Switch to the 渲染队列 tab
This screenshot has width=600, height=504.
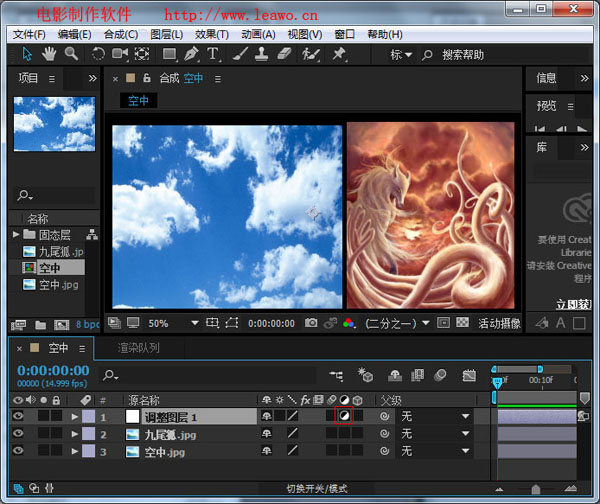coord(139,348)
